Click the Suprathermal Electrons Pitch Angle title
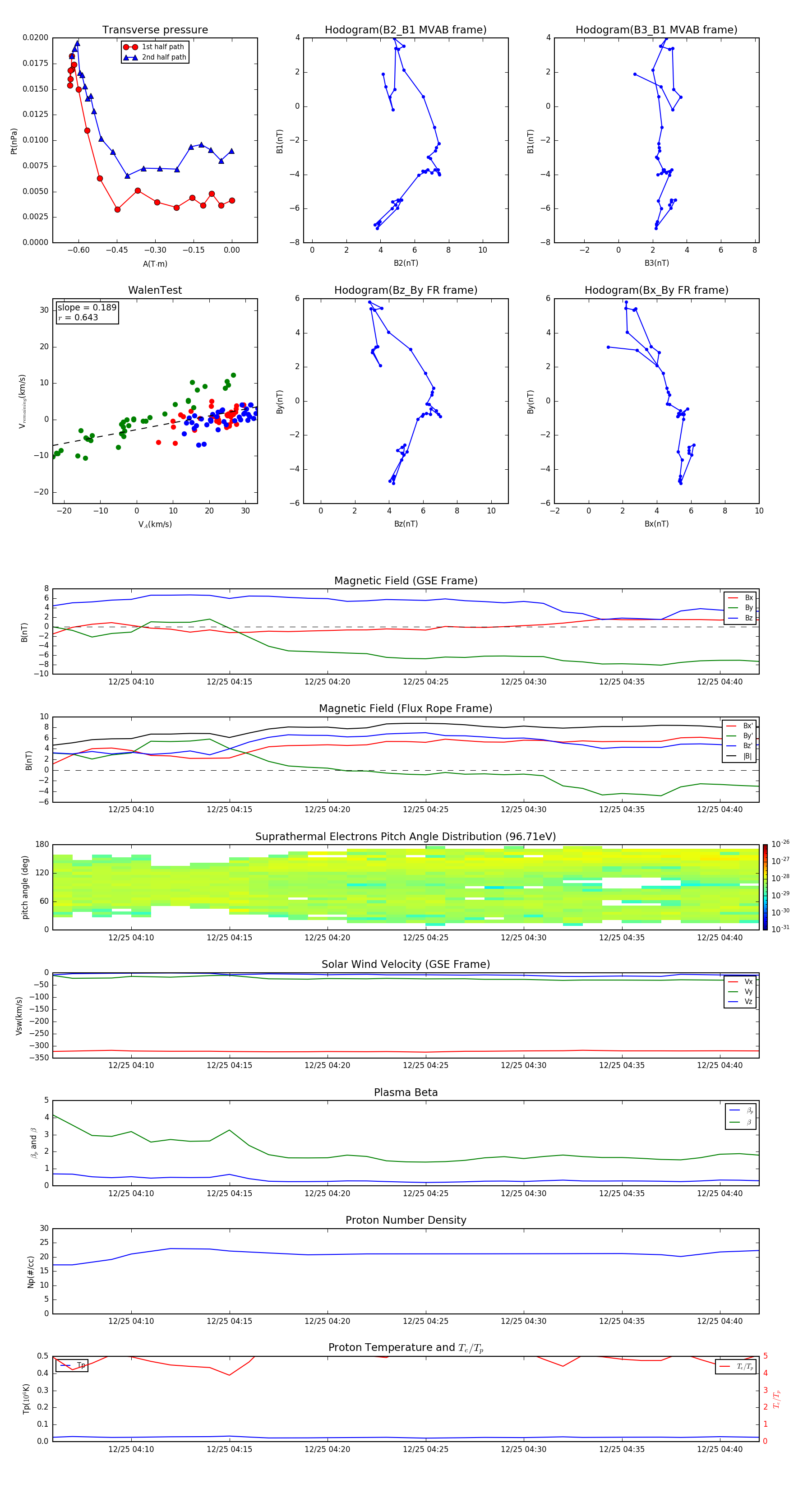 [406, 837]
